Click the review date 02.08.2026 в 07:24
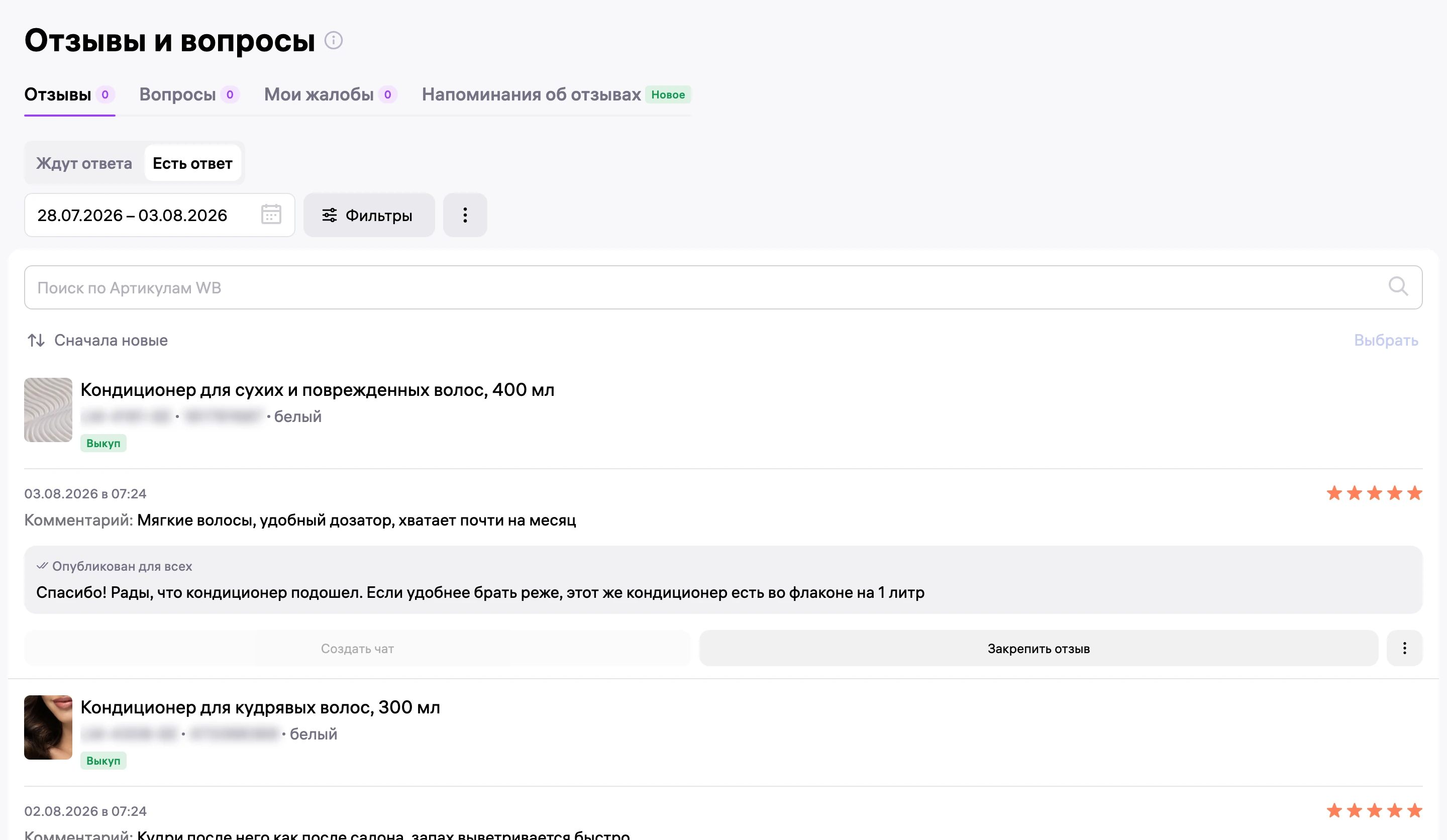Viewport: 1447px width, 840px height. [85, 811]
